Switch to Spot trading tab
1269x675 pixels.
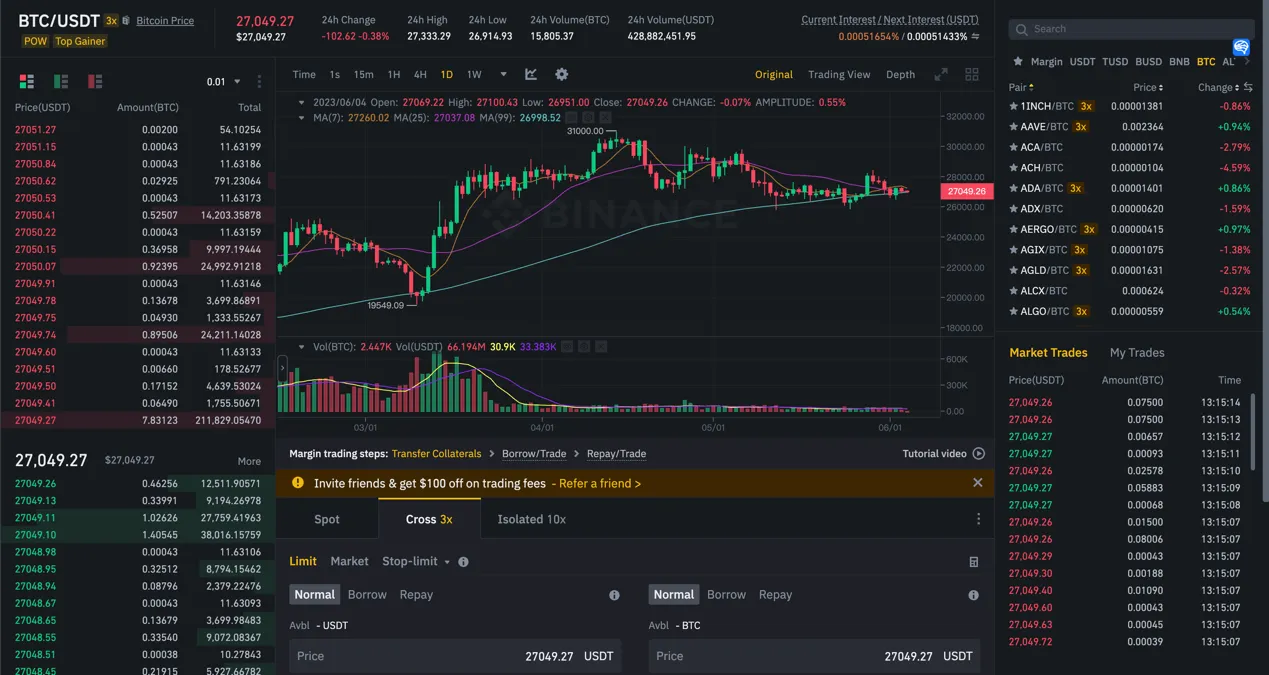(x=327, y=519)
